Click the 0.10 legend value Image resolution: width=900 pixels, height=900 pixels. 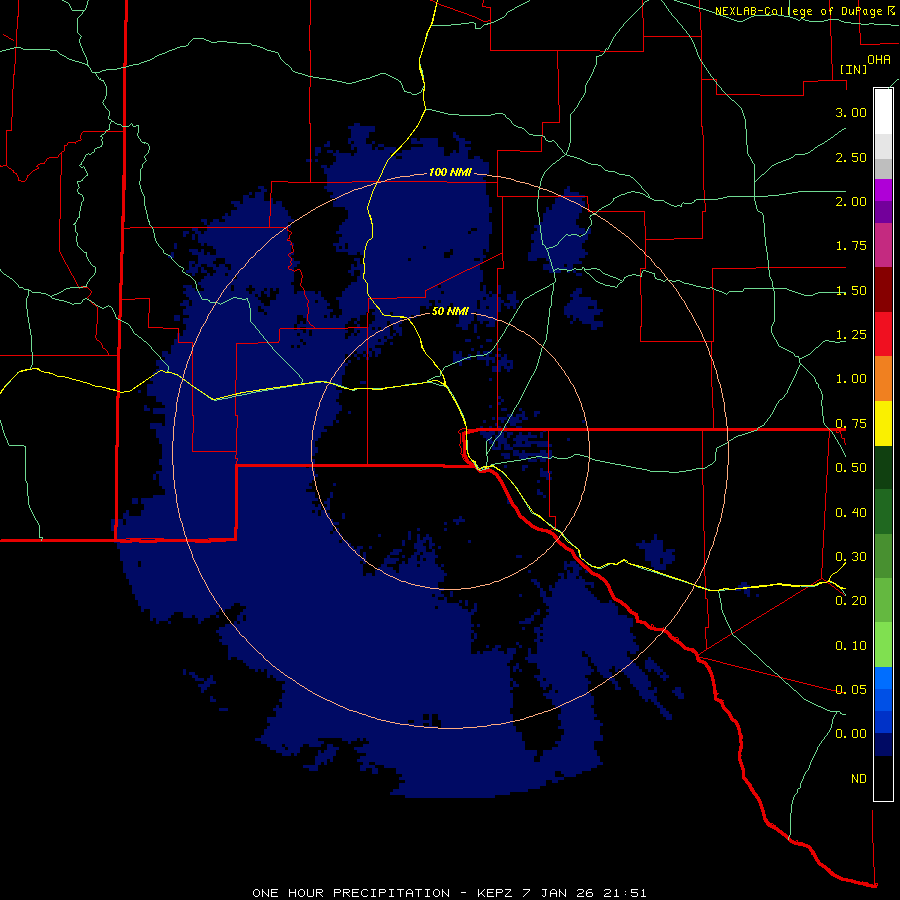[x=851, y=646]
